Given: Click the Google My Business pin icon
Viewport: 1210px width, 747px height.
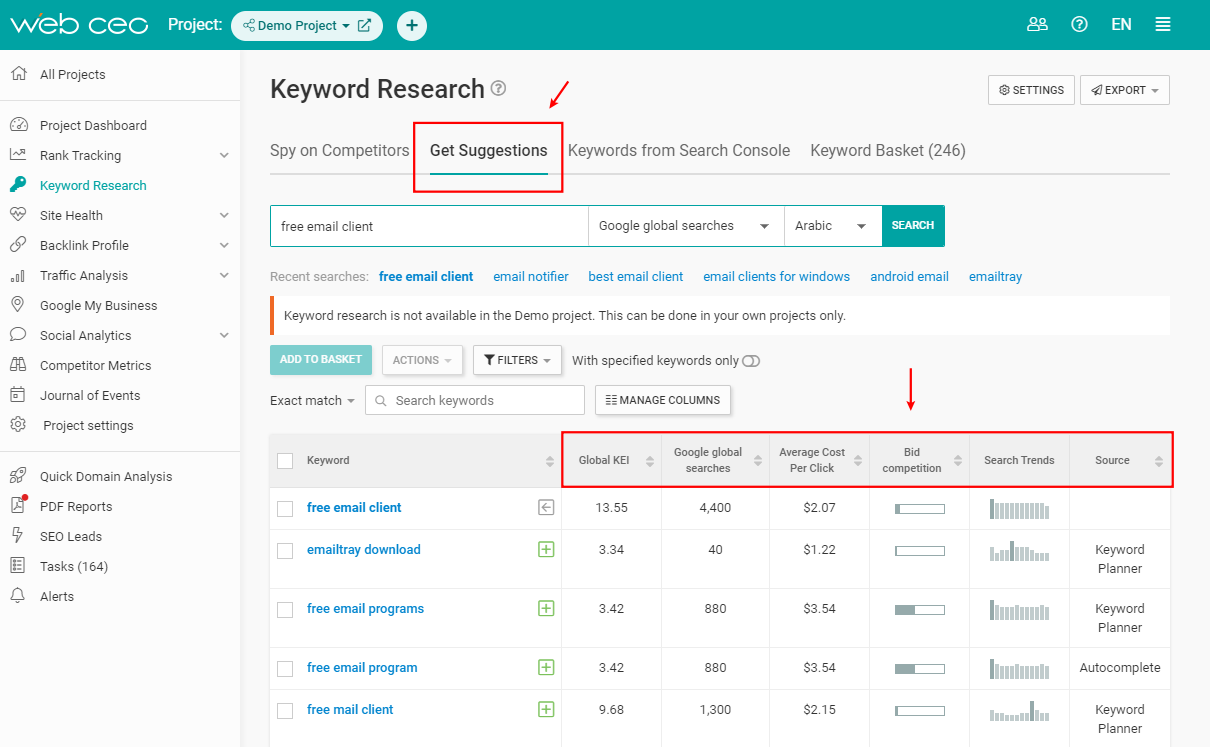Looking at the screenshot, I should click(18, 305).
